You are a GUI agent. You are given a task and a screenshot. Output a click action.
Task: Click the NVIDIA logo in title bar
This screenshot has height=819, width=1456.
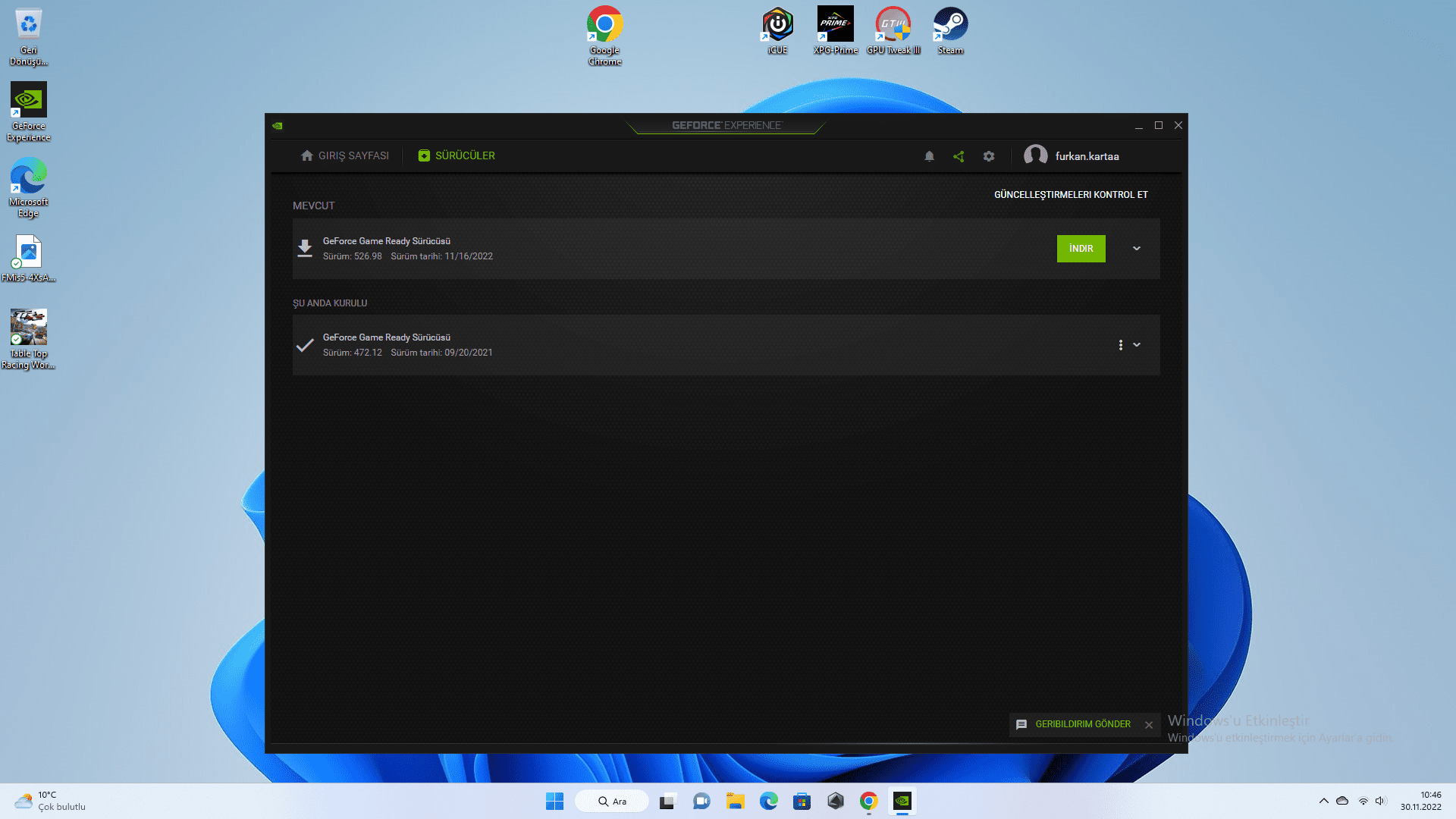(x=278, y=126)
